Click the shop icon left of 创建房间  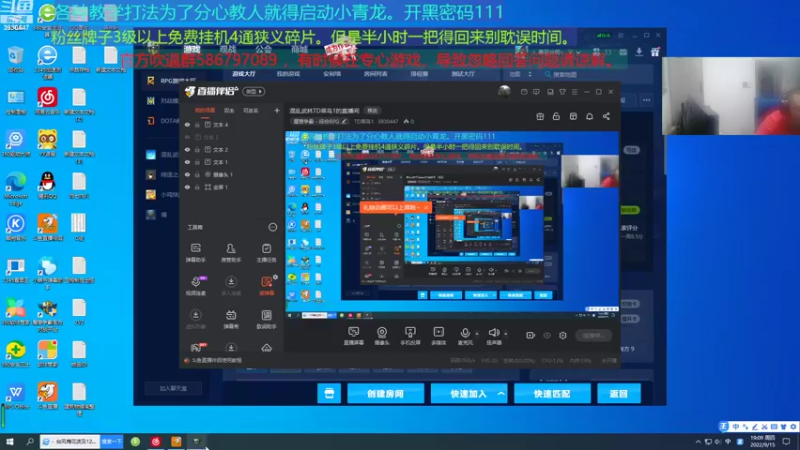(329, 393)
